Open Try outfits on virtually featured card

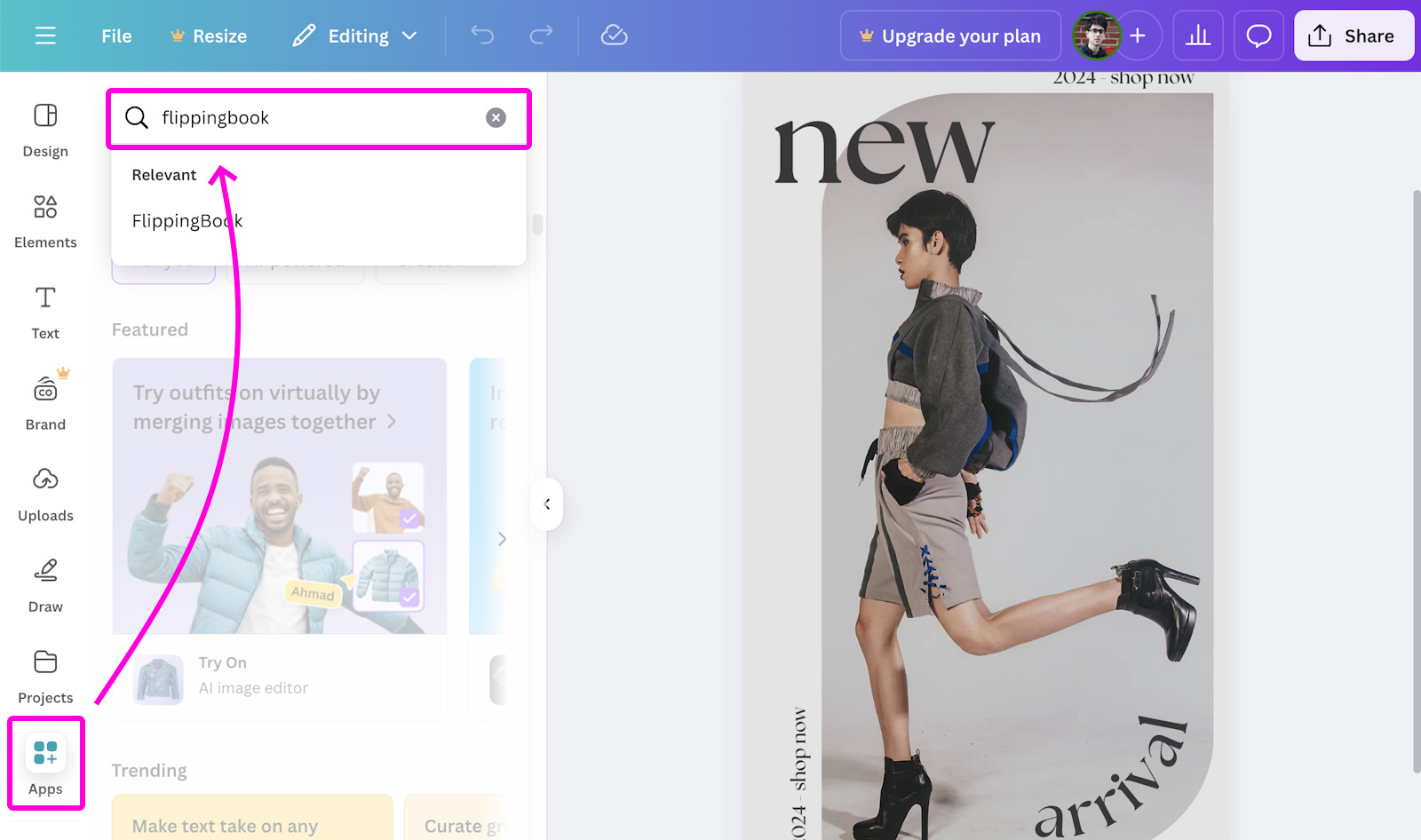click(x=279, y=495)
